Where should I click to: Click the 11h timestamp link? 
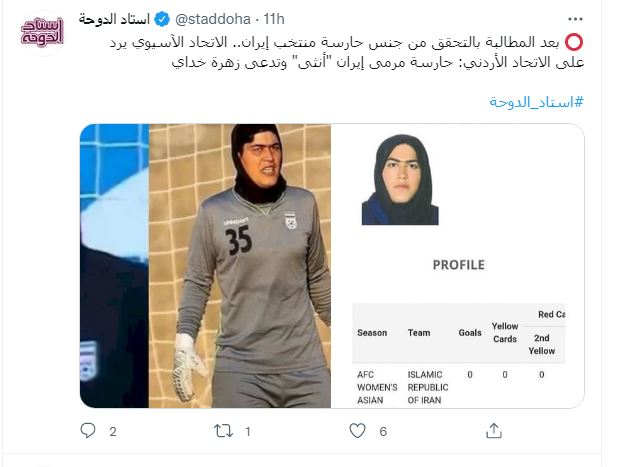coord(274,19)
